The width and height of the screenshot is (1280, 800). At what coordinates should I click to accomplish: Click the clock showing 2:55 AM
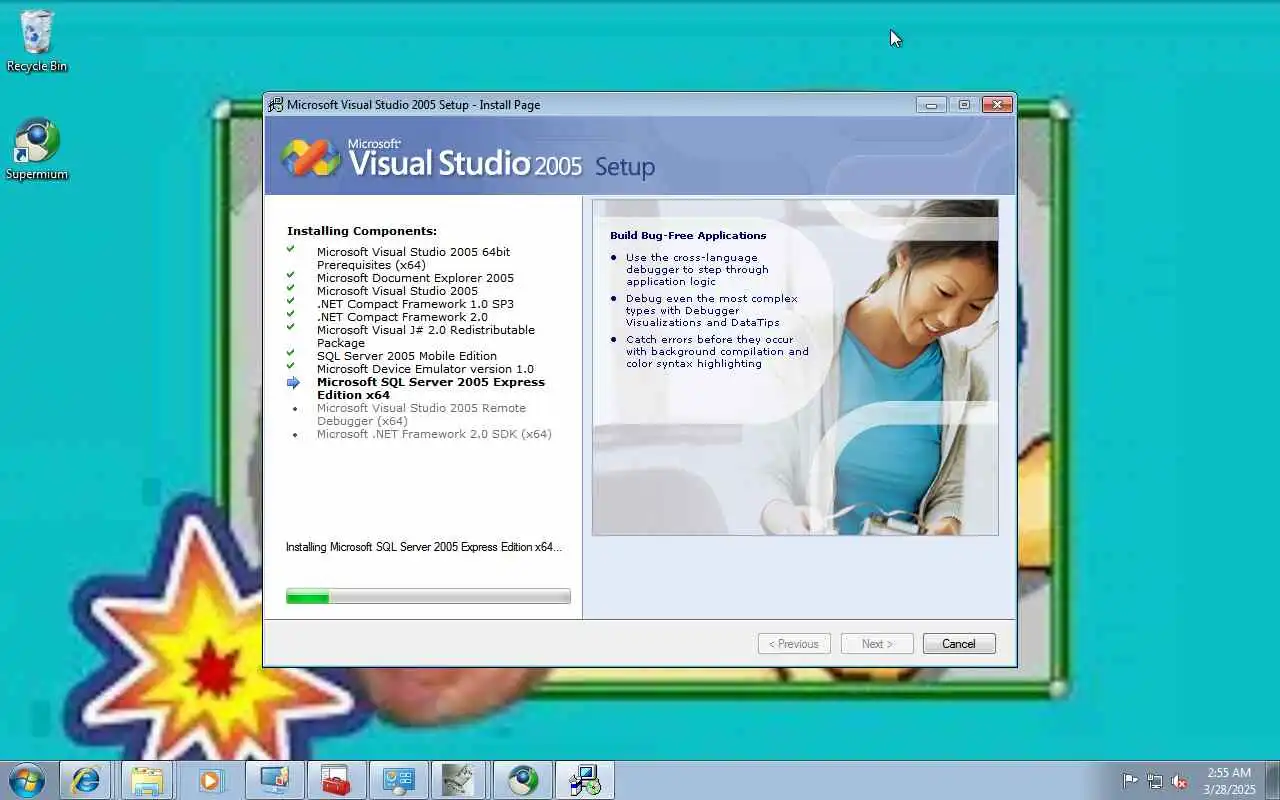[x=1228, y=773]
